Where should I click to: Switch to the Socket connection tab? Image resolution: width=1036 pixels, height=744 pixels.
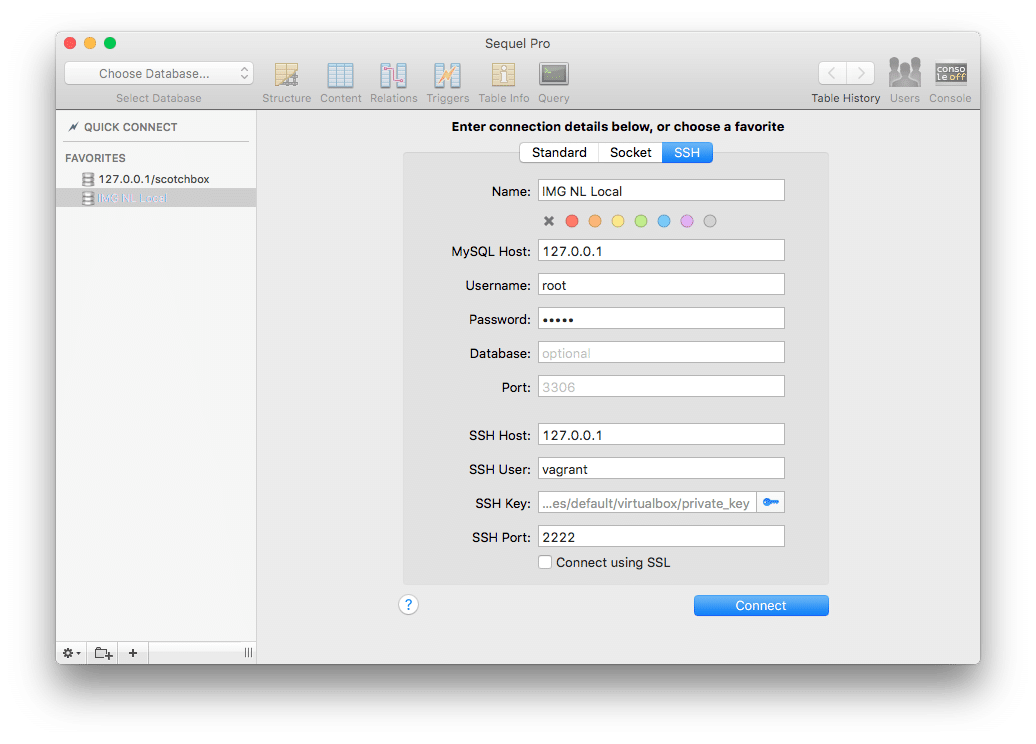tap(630, 153)
